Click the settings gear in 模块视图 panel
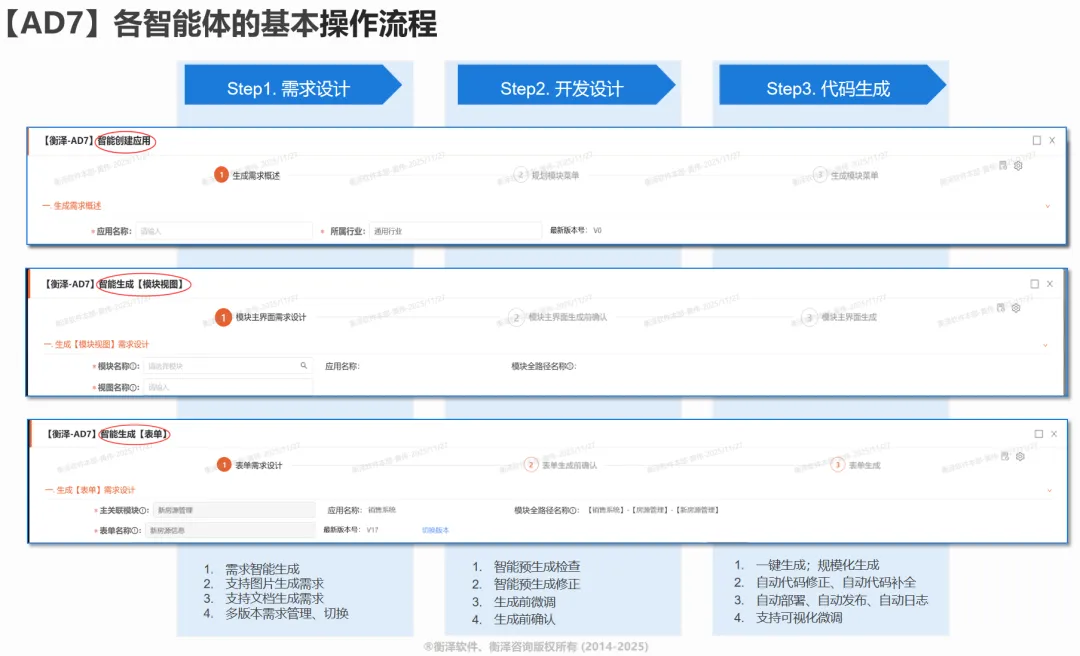 click(x=1016, y=308)
